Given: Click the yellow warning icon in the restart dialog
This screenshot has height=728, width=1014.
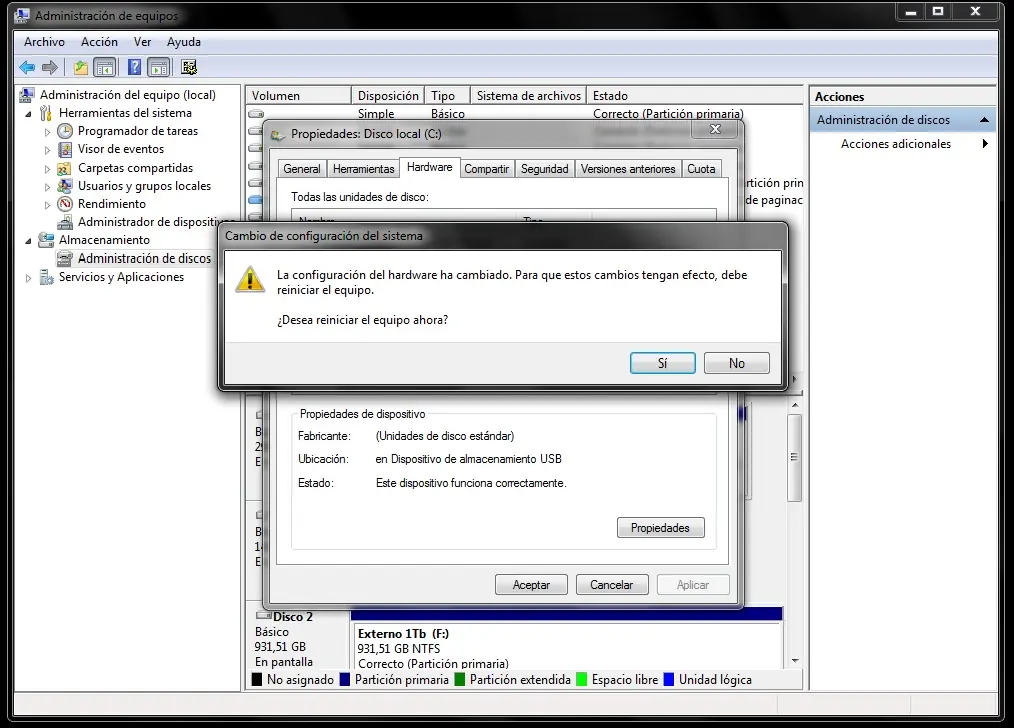Looking at the screenshot, I should pos(250,279).
